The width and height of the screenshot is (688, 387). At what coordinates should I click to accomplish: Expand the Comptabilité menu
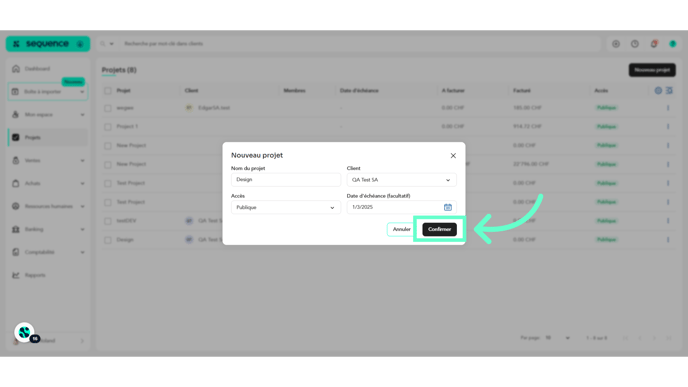coord(47,252)
